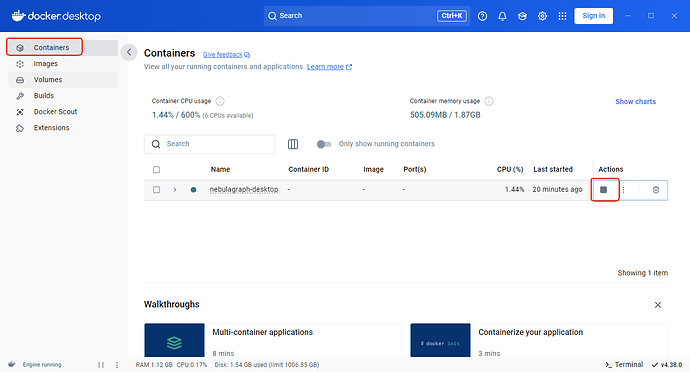Open the Learning center graduation cap icon
Viewport: 690px width, 372px height.
(522, 16)
